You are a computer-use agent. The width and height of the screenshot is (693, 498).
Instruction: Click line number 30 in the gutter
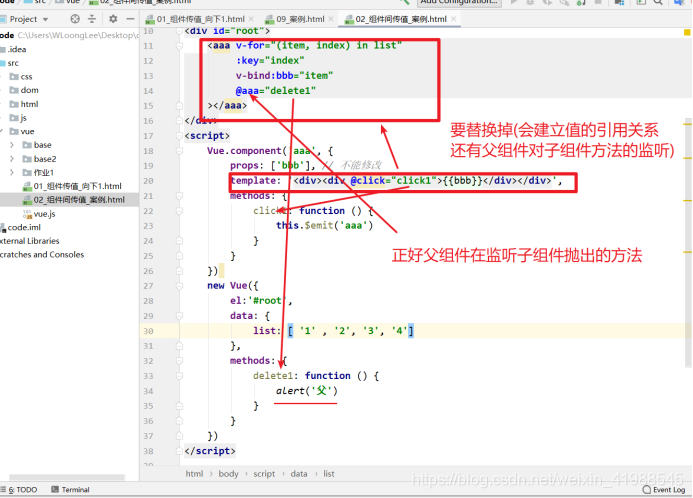(148, 331)
